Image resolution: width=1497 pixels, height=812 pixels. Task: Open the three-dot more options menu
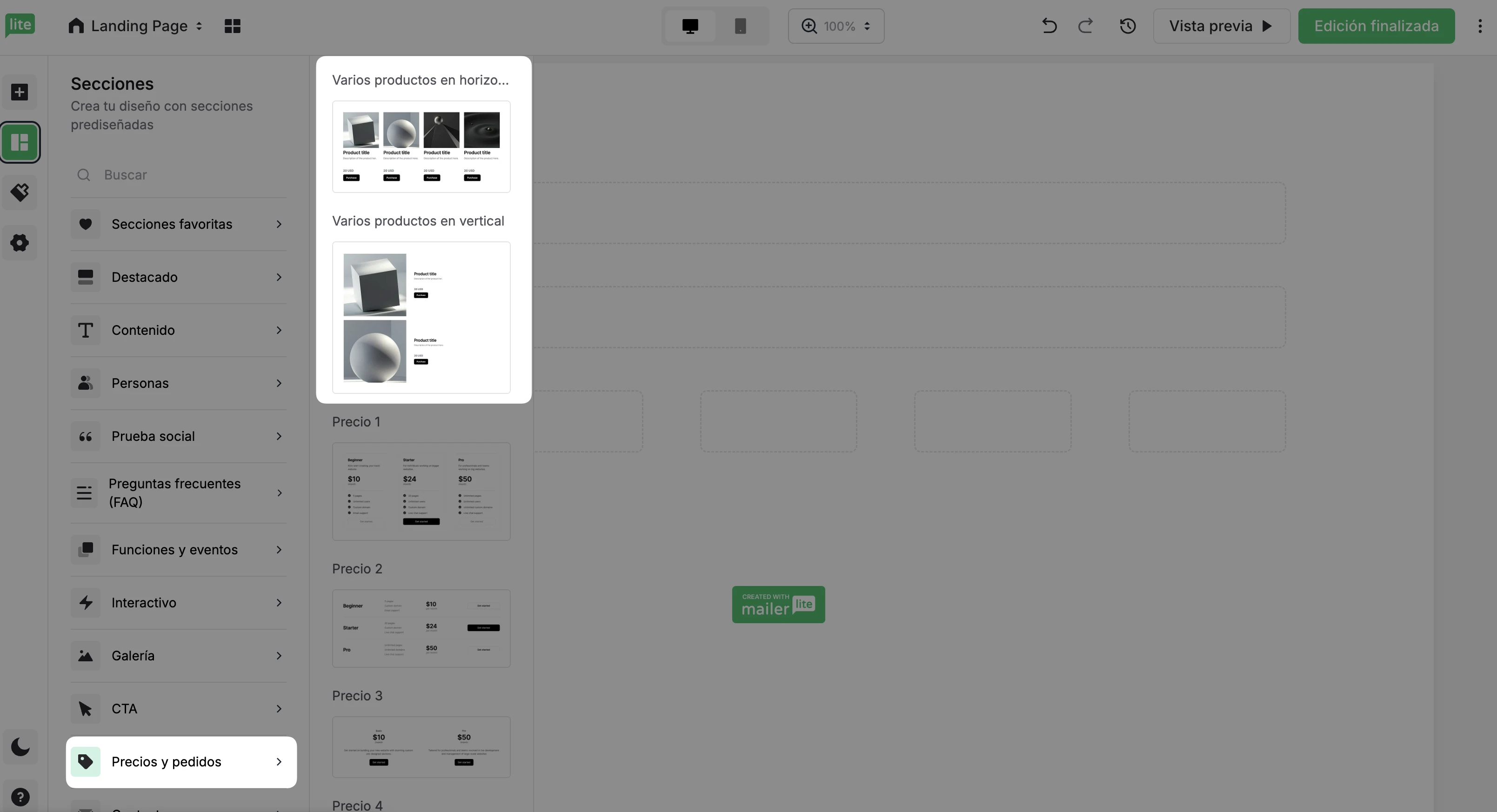(x=1480, y=26)
